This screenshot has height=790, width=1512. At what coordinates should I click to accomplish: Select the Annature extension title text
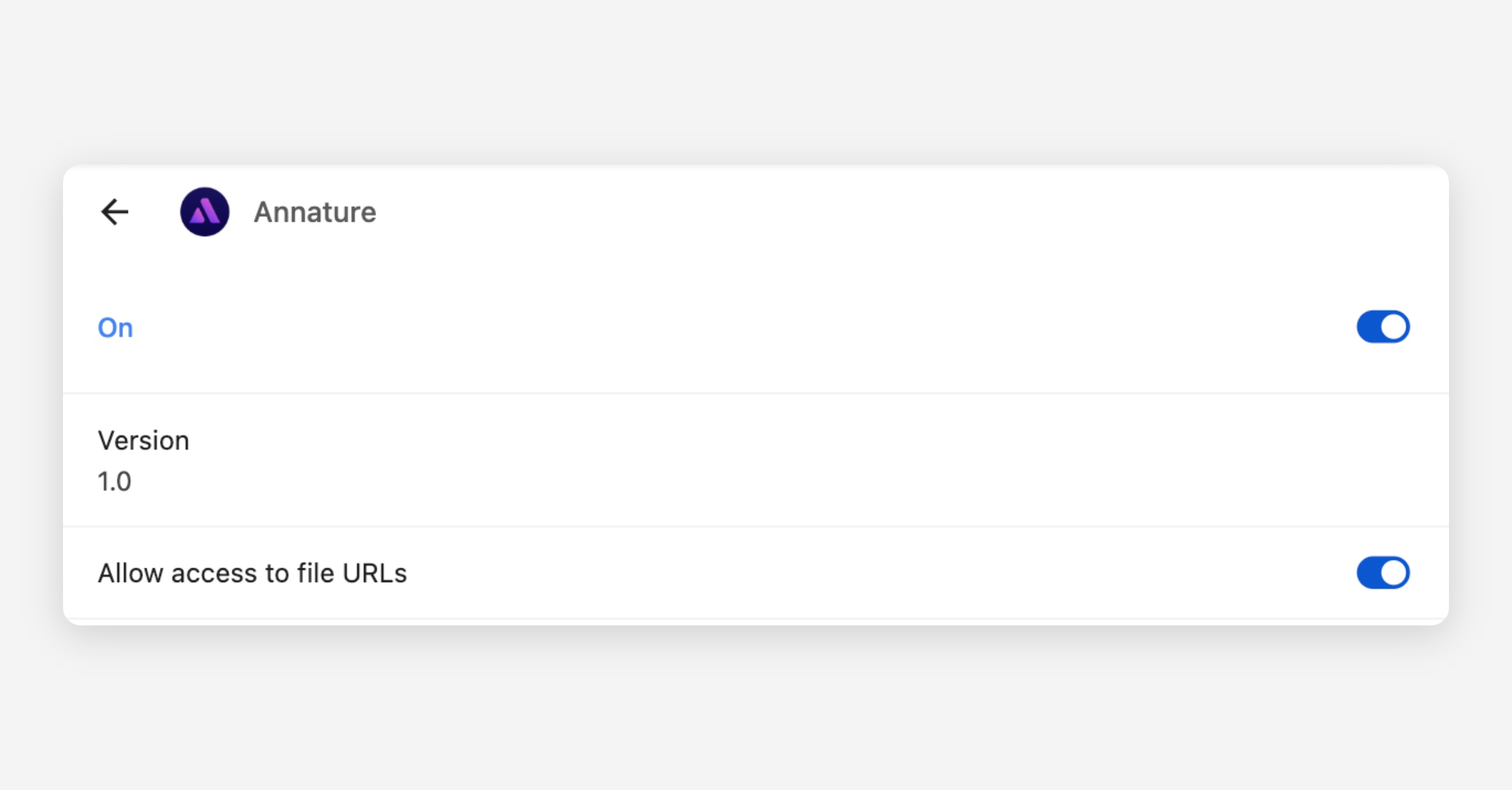tap(315, 212)
